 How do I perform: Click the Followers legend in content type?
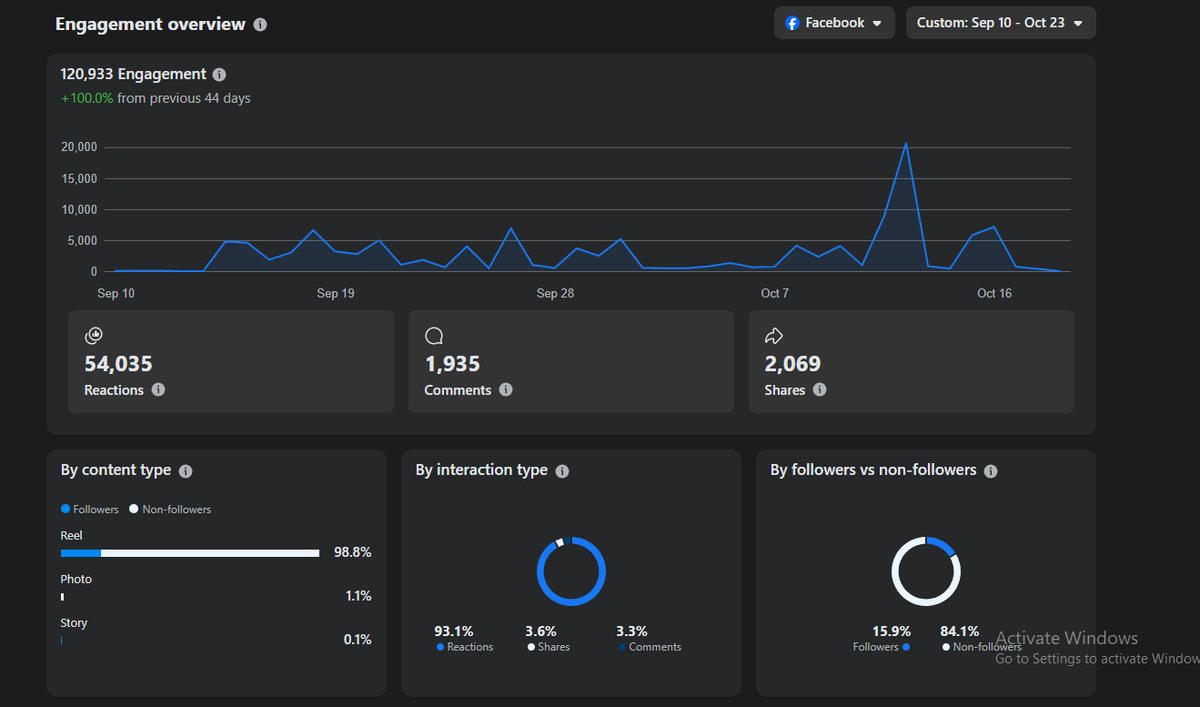click(90, 509)
